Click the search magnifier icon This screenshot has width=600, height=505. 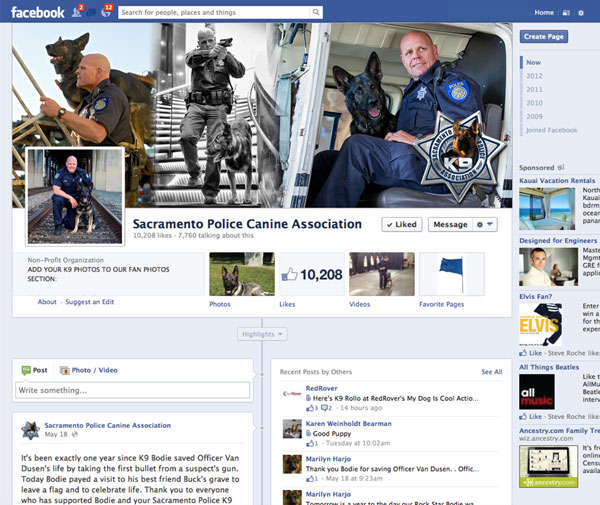tap(316, 12)
